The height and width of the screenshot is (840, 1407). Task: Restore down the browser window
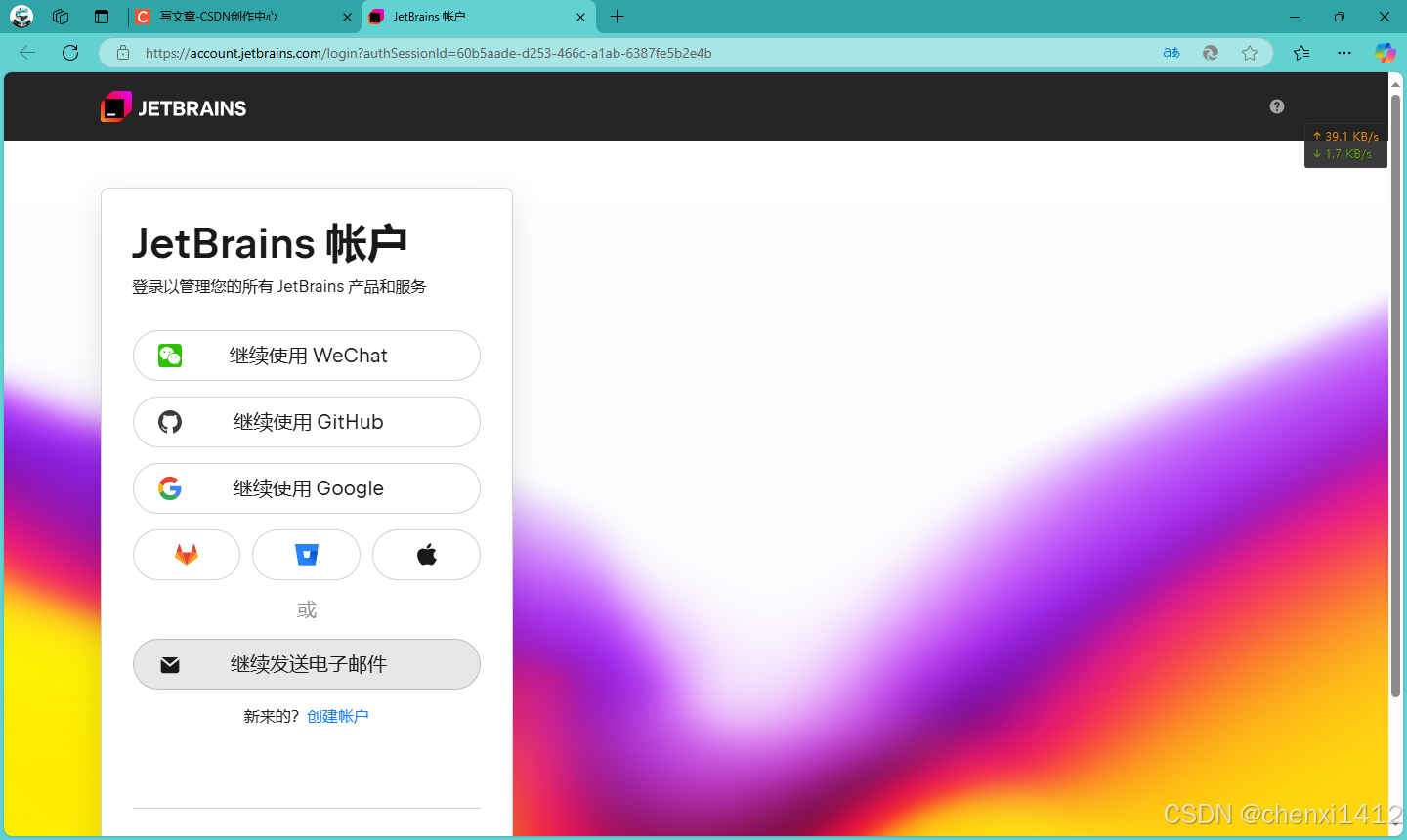click(1340, 17)
